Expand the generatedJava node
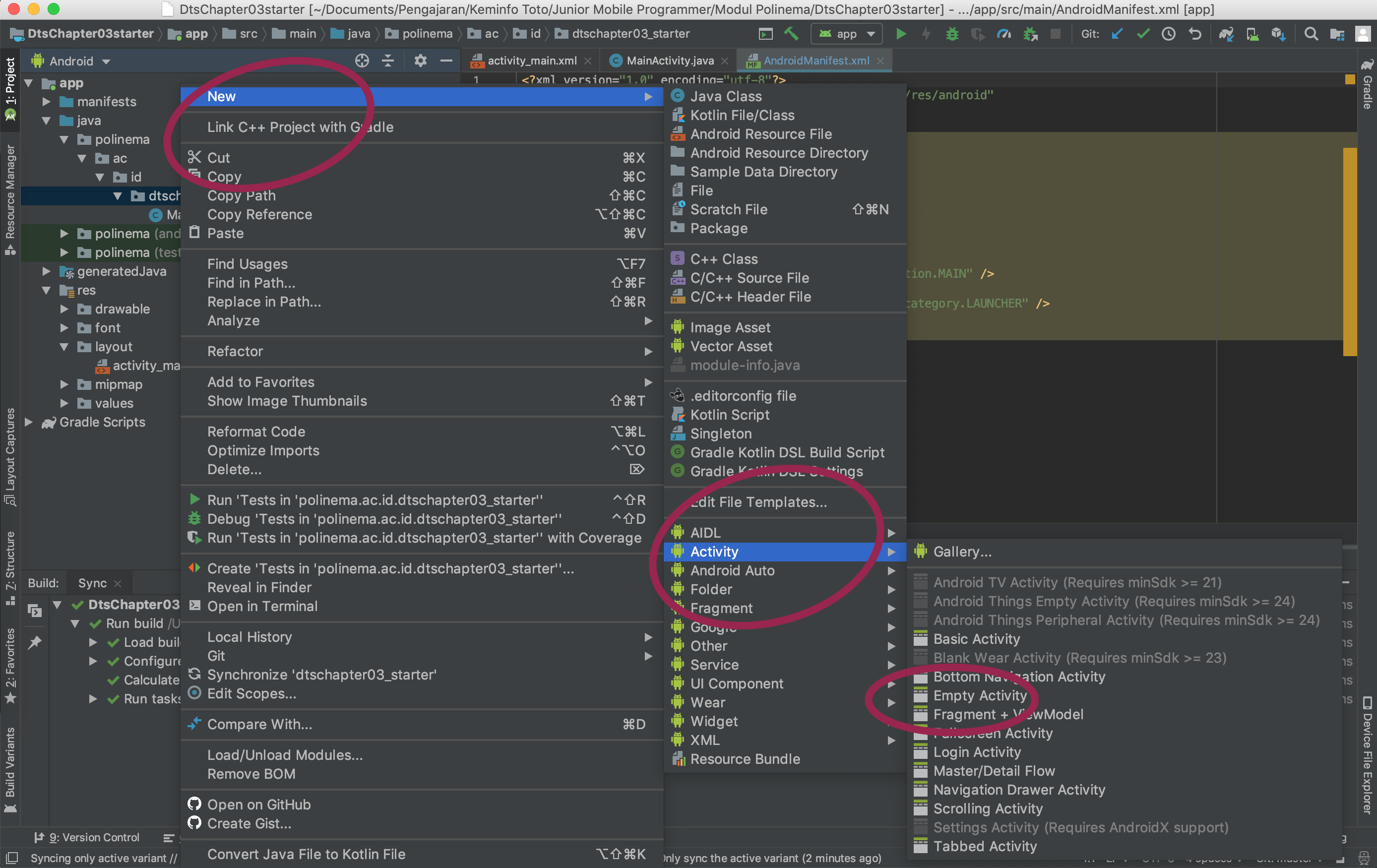 point(47,272)
